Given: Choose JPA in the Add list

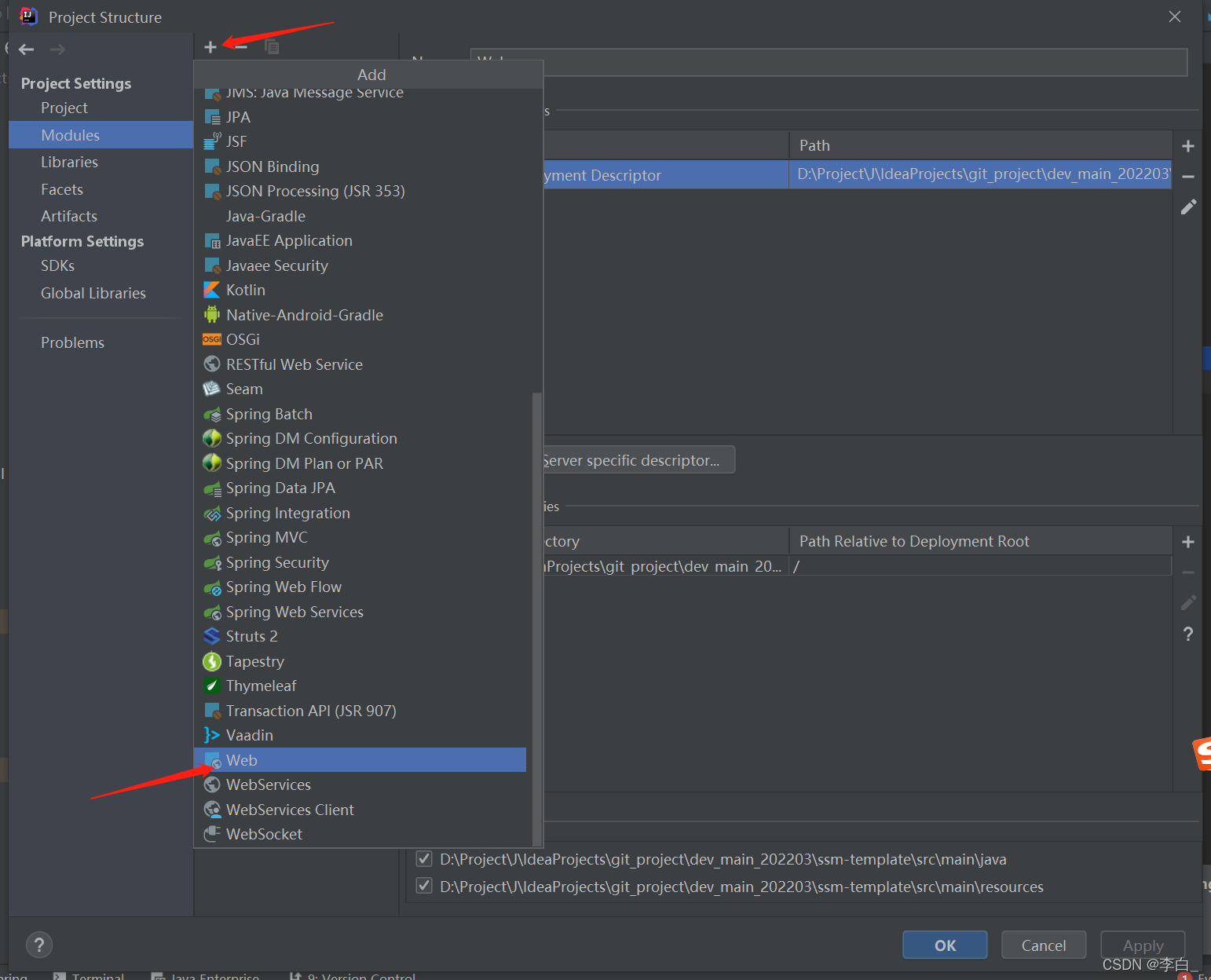Looking at the screenshot, I should click(x=360, y=117).
